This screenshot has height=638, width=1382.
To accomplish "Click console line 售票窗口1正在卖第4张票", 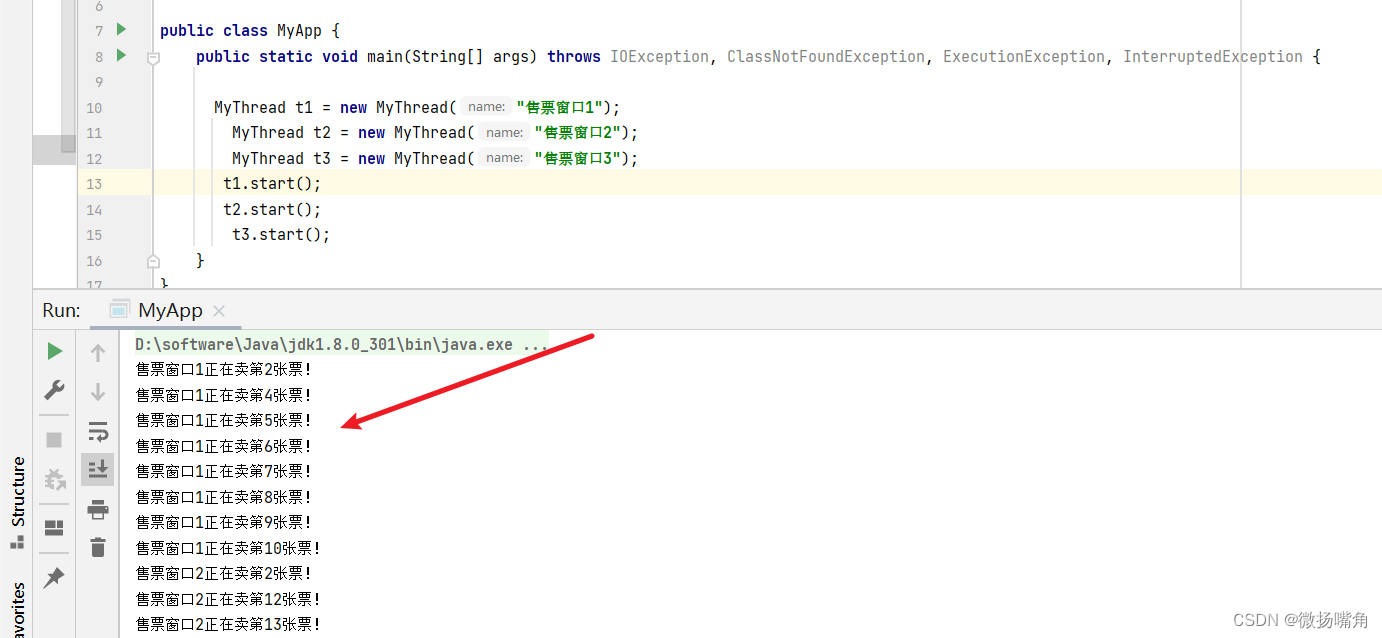I will (x=223, y=395).
